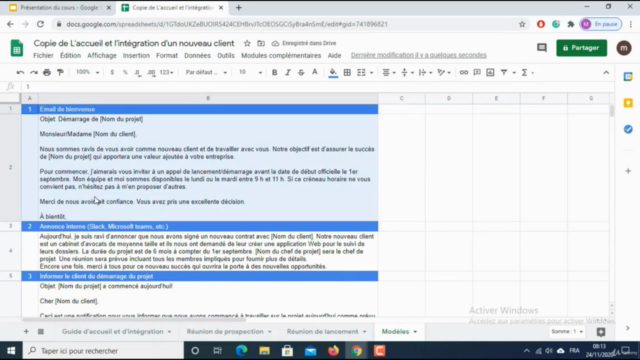Undo the last action
The width and height of the screenshot is (640, 360).
20,73
